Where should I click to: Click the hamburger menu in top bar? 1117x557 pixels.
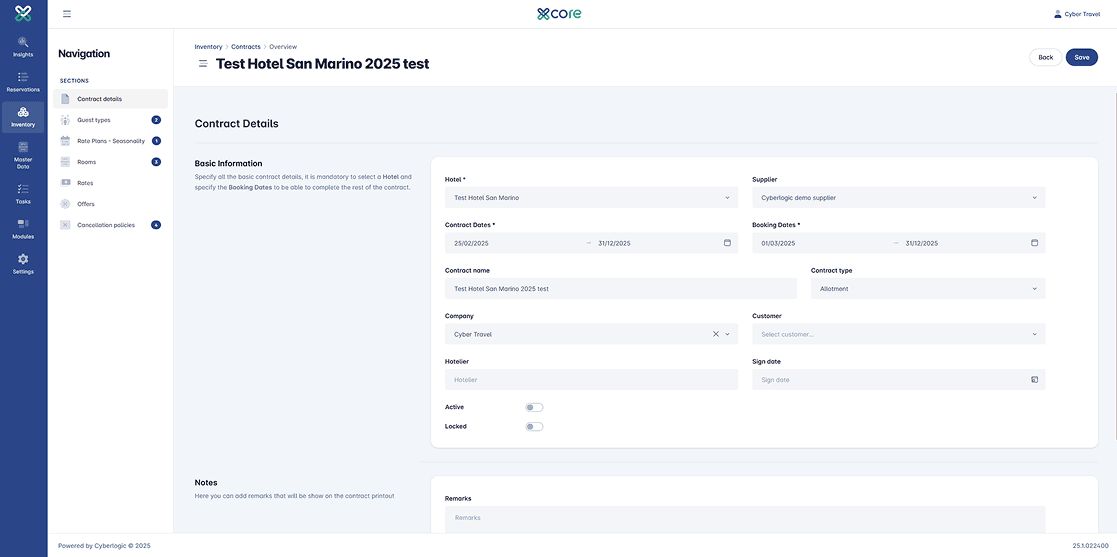coord(67,14)
